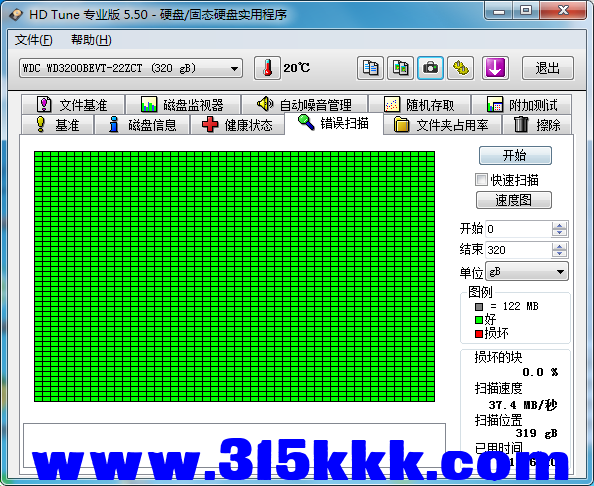Click the copy screenshot to clipboard icon

pos(400,68)
